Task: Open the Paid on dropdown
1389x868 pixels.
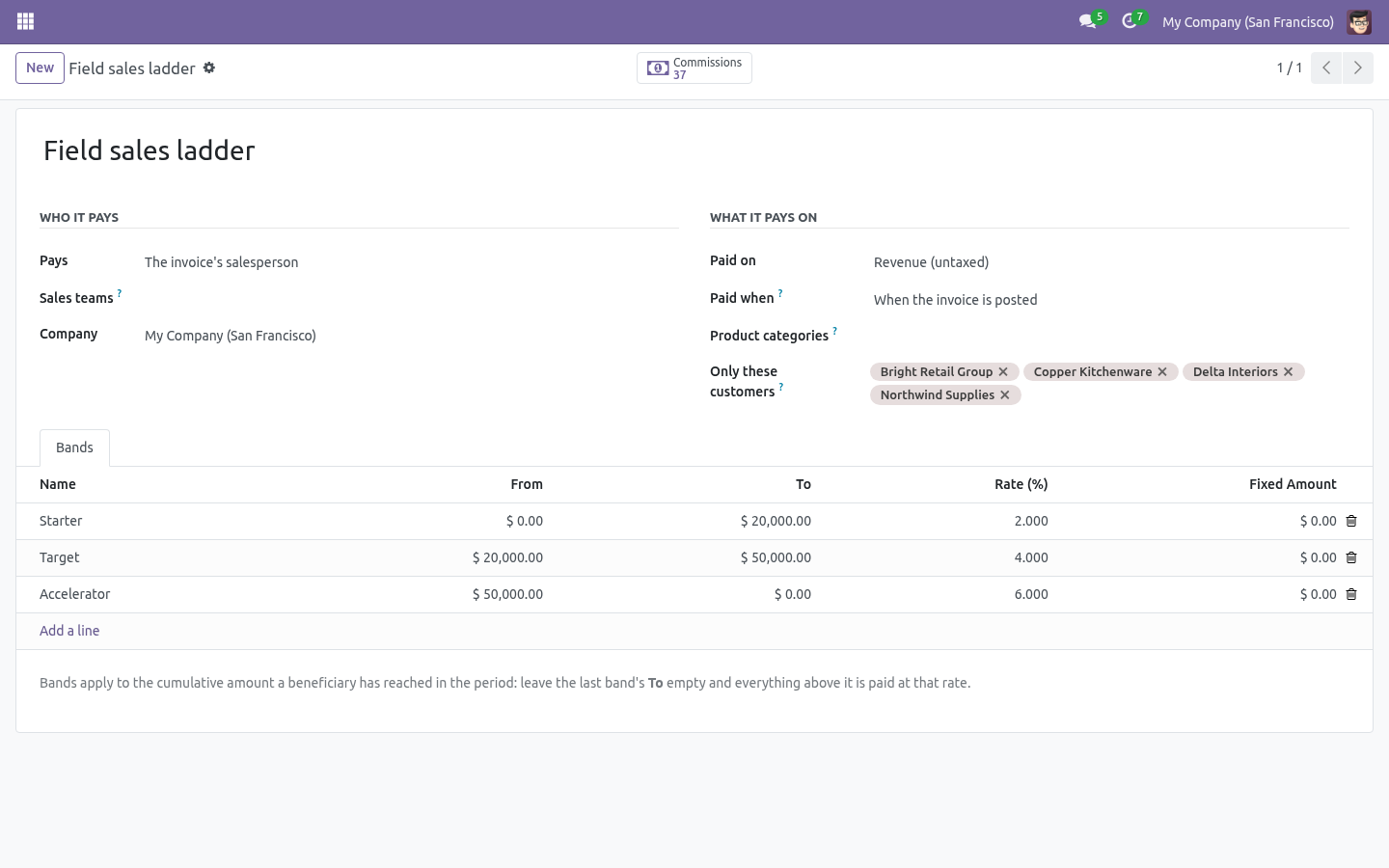Action: point(1109,262)
